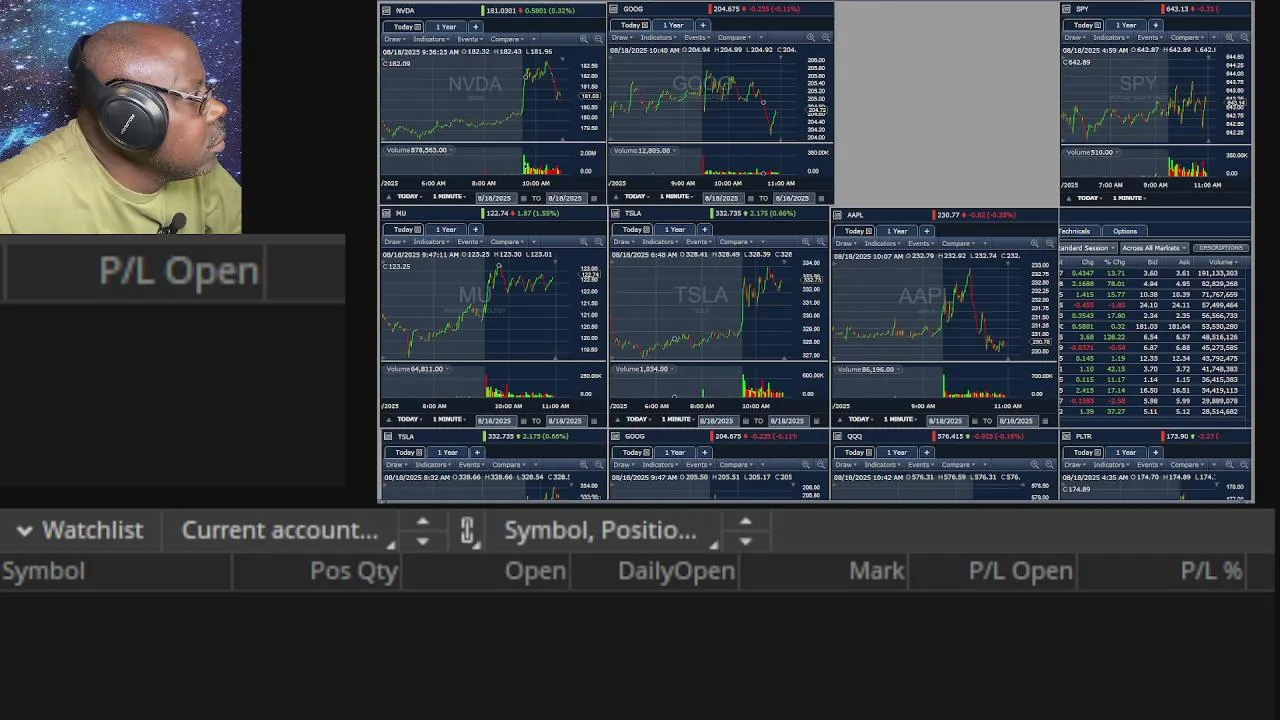This screenshot has width=1280, height=720.
Task: Zoom out on the SPY chart
Action: tap(1244, 37)
